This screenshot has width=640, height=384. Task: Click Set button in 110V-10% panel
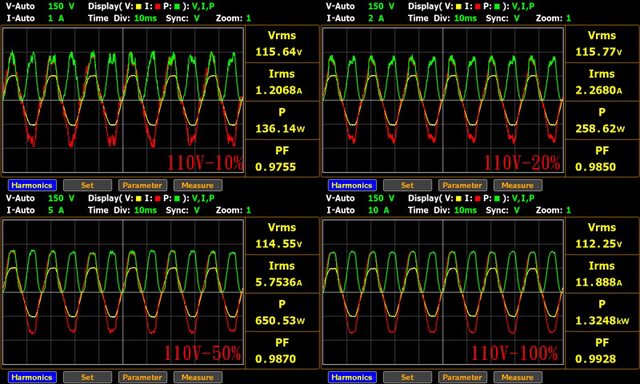click(x=87, y=185)
